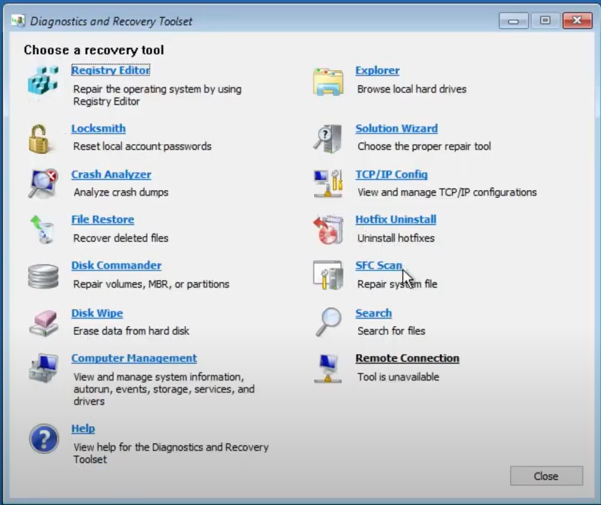601x505 pixels.
Task: Click 'View and manage TCP/IP configurations' text
Action: tap(447, 192)
